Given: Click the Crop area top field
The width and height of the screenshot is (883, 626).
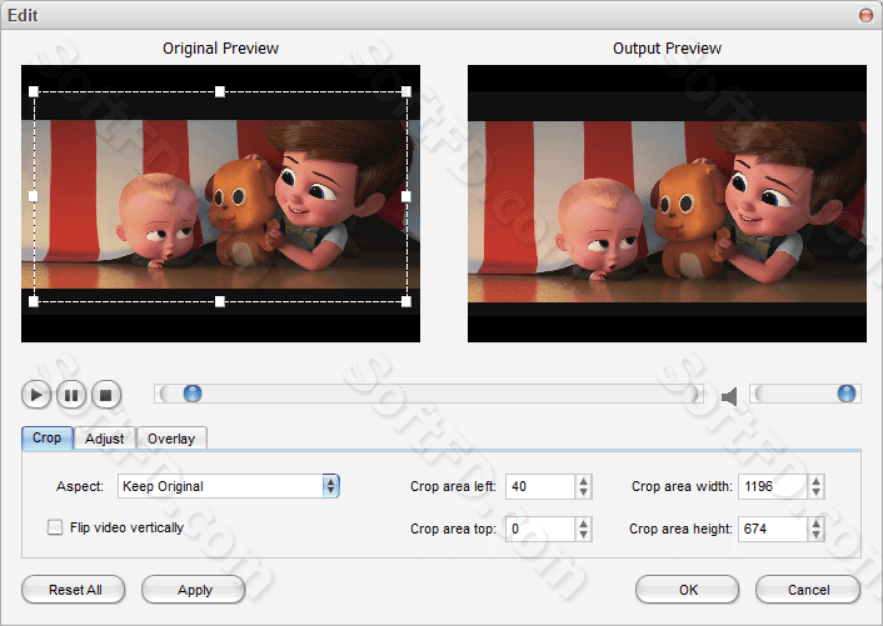Looking at the screenshot, I should point(540,529).
